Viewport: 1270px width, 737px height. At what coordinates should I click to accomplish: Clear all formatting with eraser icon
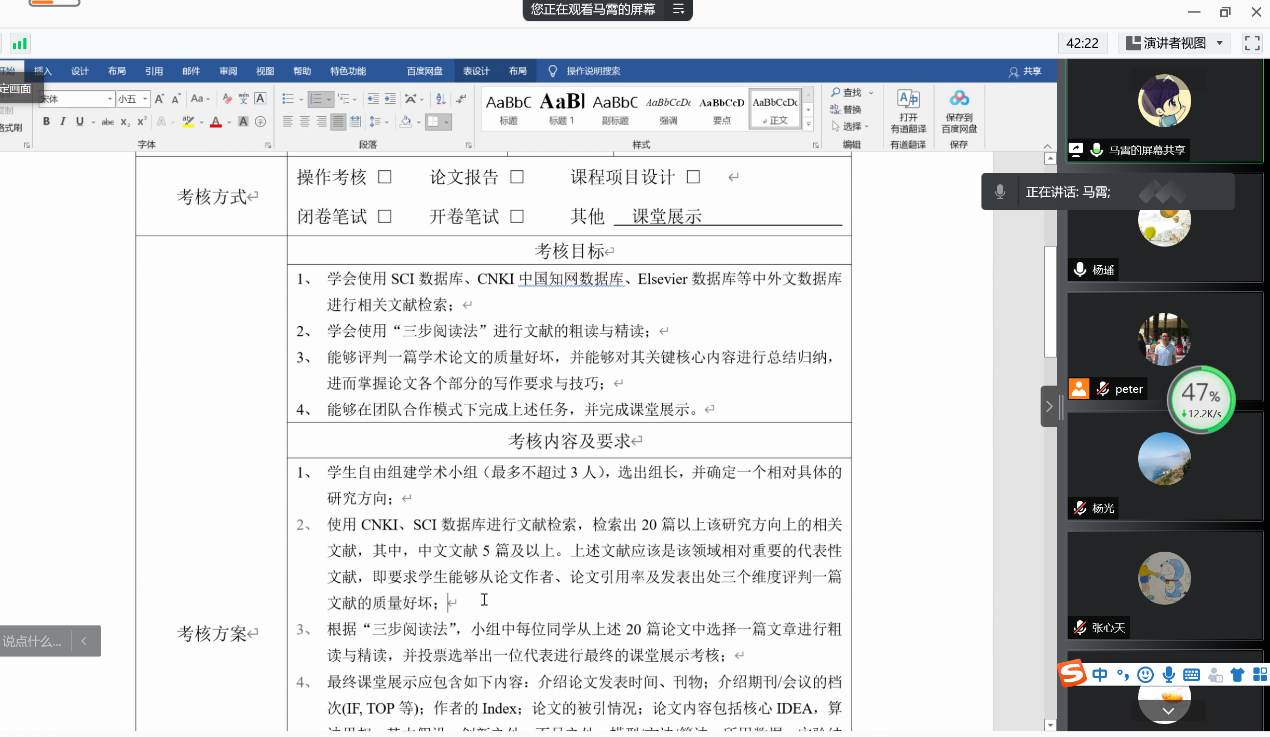pos(227,99)
